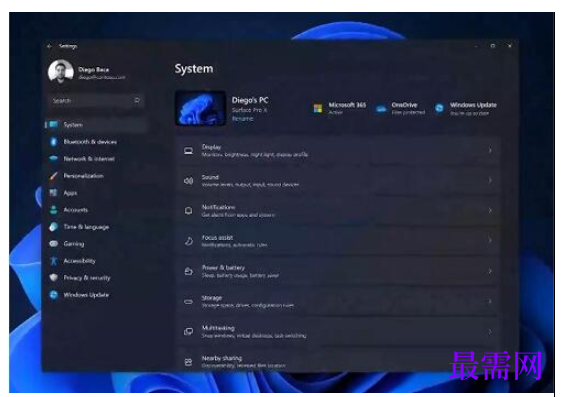
Task: Open Sound settings title text
Action: click(x=210, y=177)
